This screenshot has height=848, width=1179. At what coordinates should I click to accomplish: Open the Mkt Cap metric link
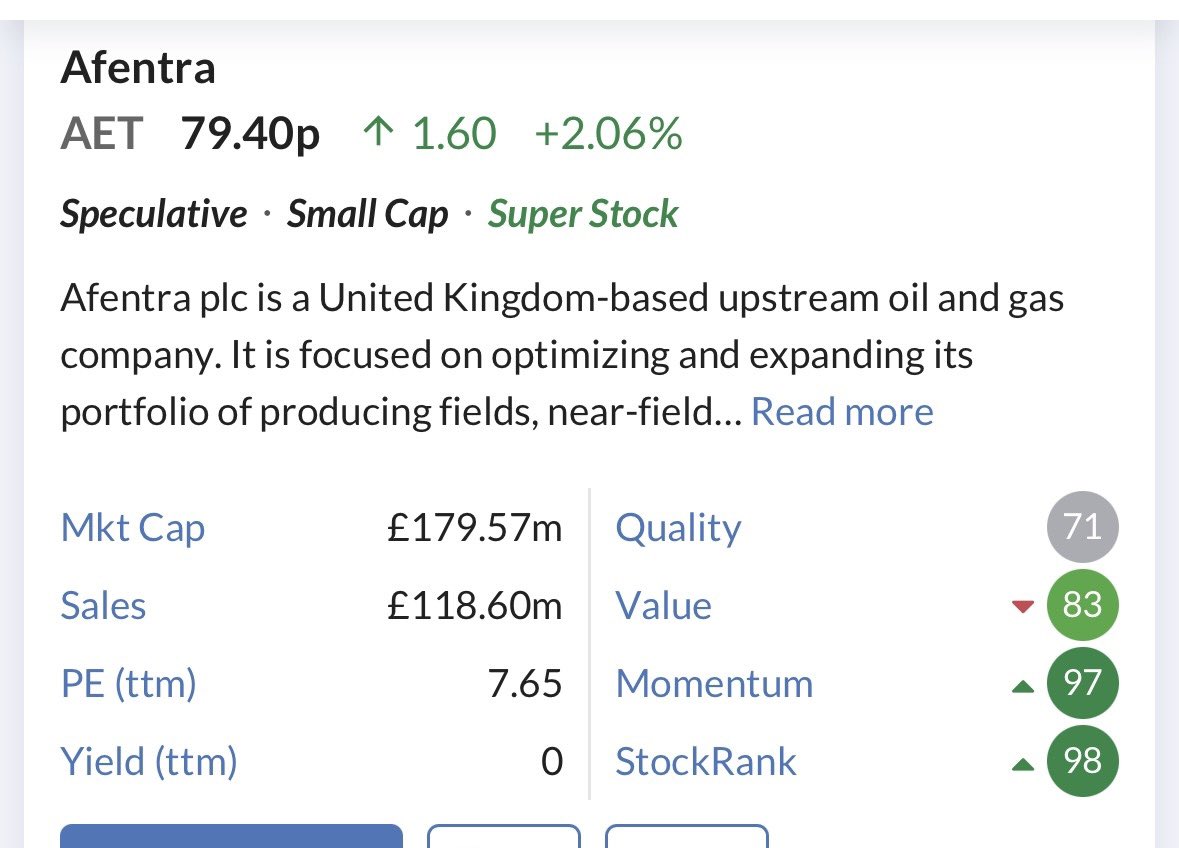click(133, 528)
